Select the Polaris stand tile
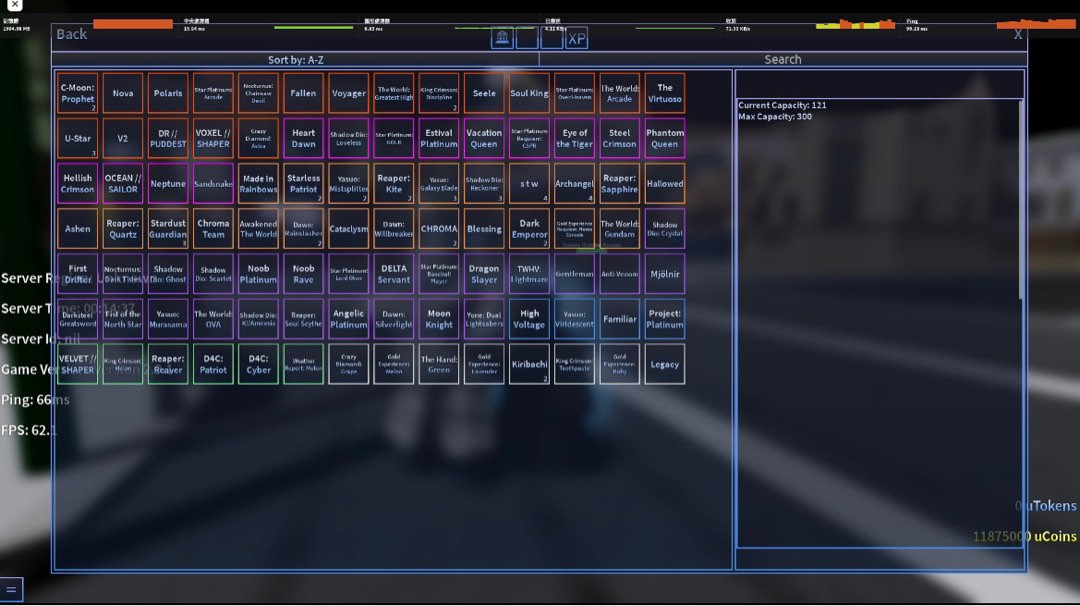This screenshot has height=606, width=1080. click(x=168, y=93)
